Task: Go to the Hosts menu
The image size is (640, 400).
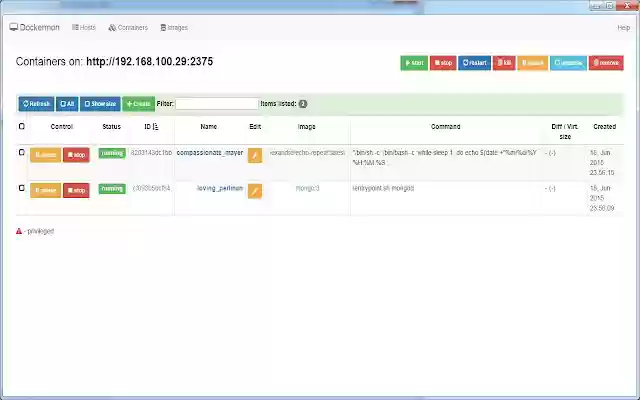Action: pos(84,27)
